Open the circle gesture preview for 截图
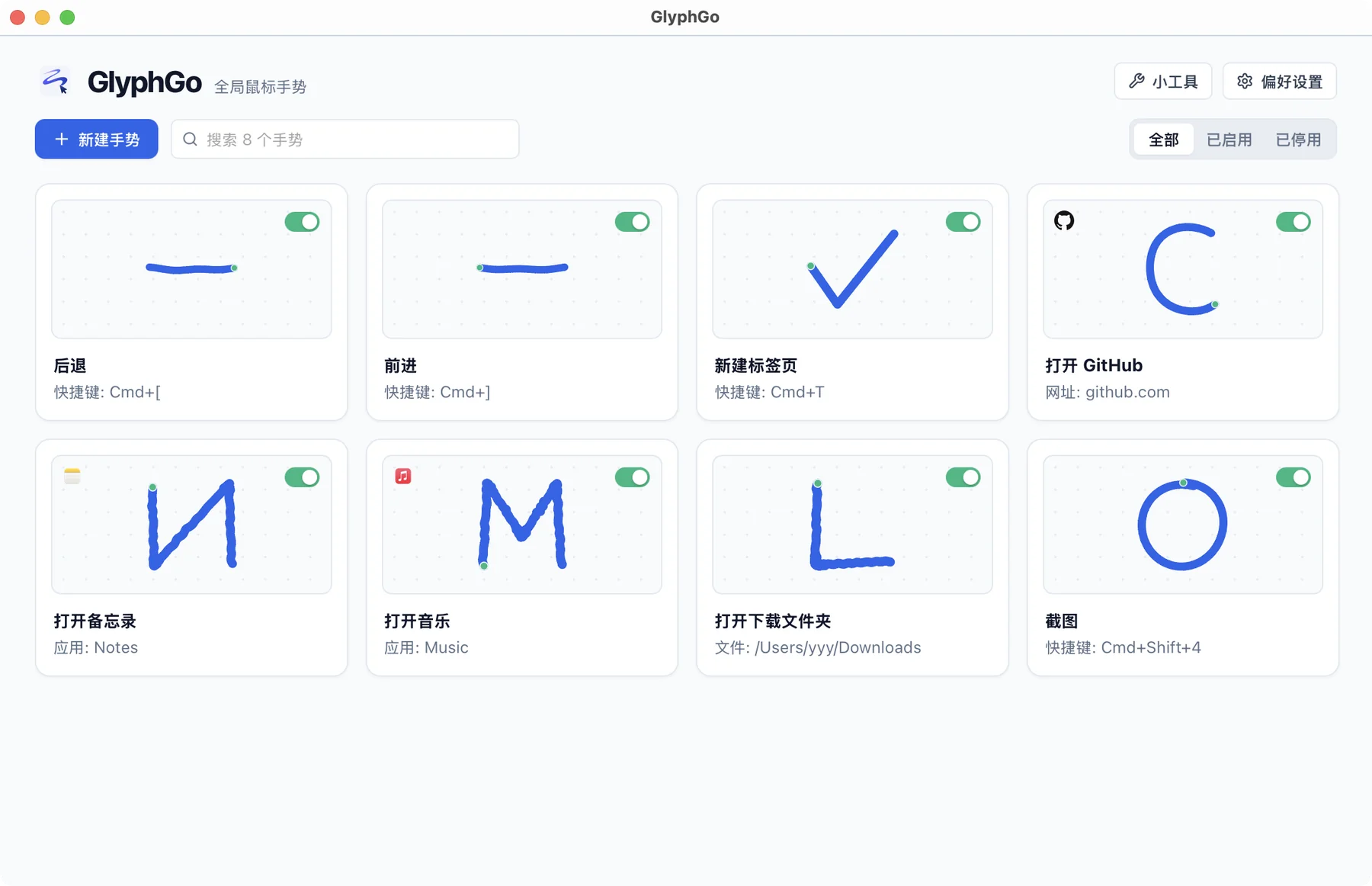Image resolution: width=1372 pixels, height=886 pixels. click(1183, 525)
